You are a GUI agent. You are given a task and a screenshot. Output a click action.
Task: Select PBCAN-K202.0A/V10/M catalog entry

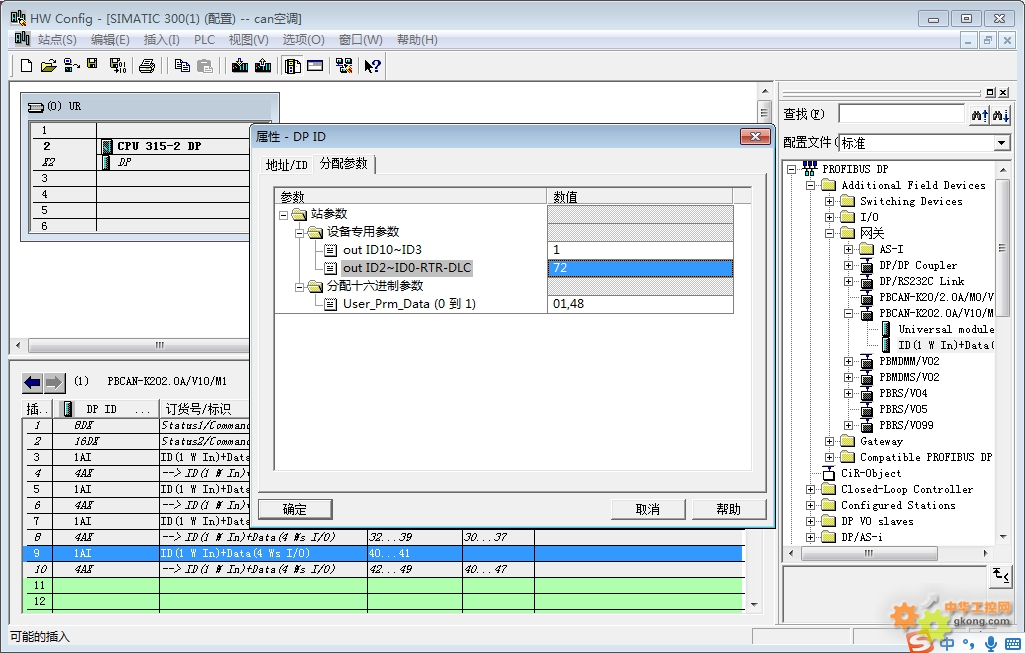(x=936, y=313)
